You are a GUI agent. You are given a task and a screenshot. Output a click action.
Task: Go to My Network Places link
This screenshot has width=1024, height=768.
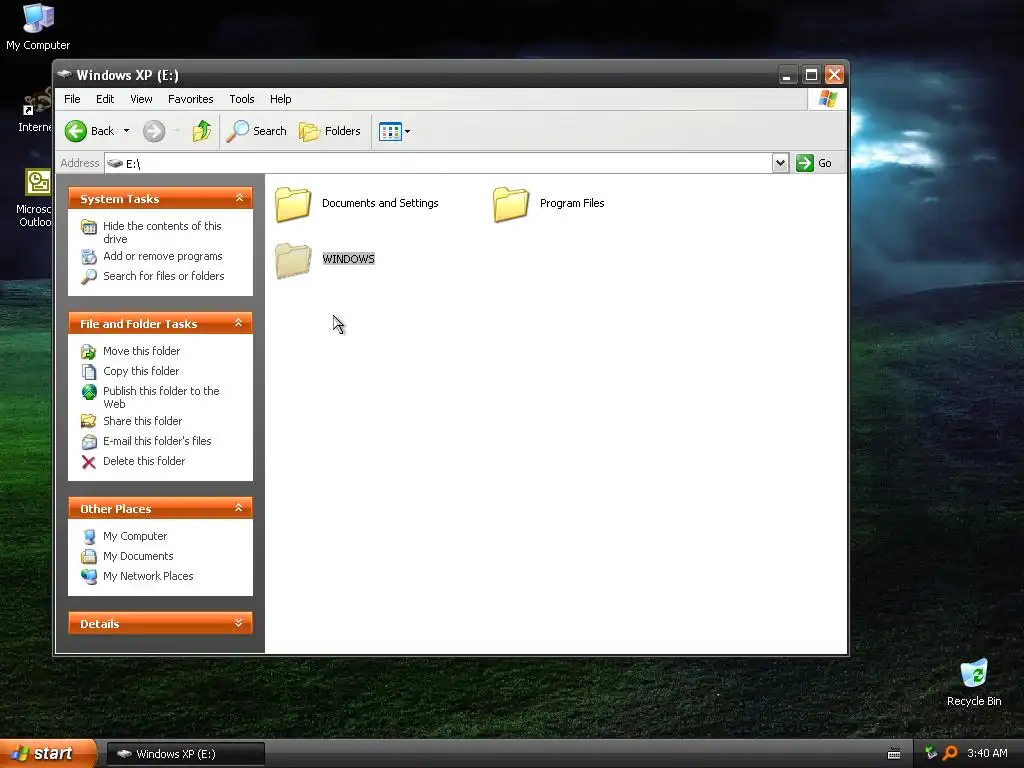coord(148,576)
